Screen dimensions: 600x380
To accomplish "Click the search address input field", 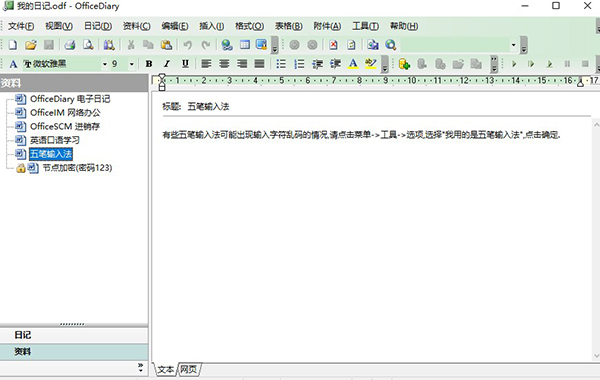I will 455,45.
